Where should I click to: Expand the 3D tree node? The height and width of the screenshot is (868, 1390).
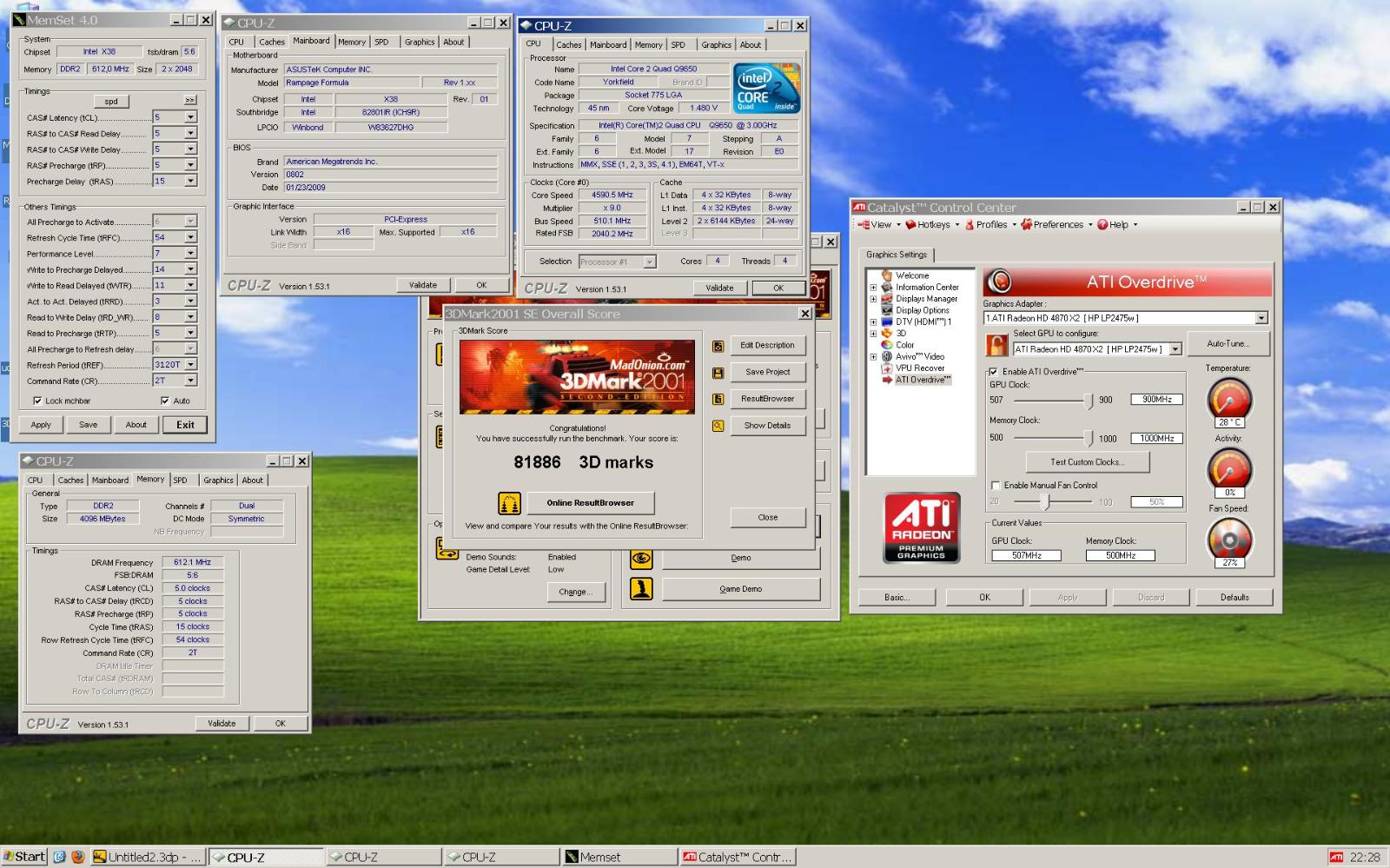pyautogui.click(x=873, y=334)
